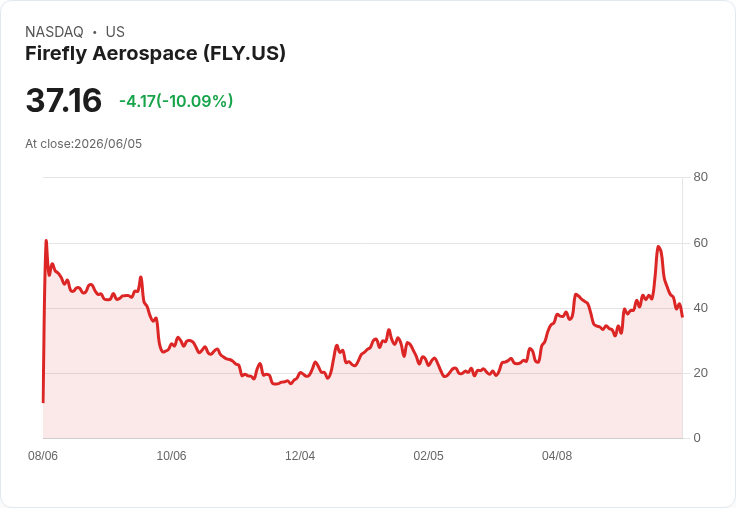Click the 20 y-axis value label
The height and width of the screenshot is (508, 736).
point(700,373)
